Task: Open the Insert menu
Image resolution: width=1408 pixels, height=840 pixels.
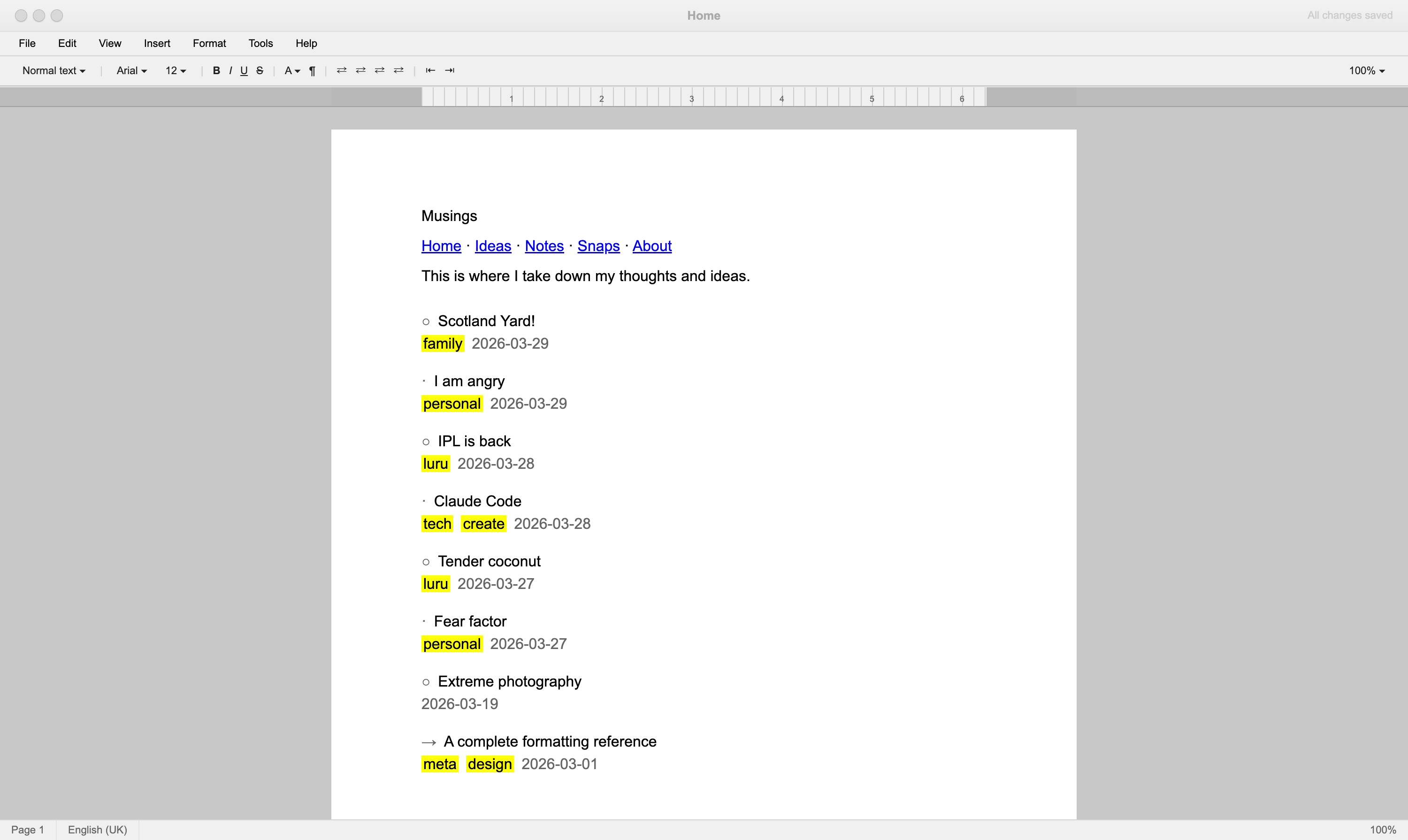Action: click(x=157, y=44)
